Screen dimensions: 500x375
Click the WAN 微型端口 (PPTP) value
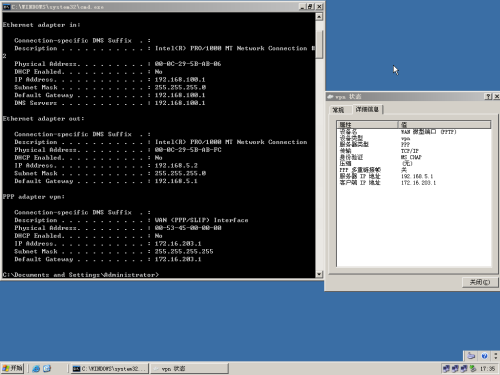pos(428,132)
